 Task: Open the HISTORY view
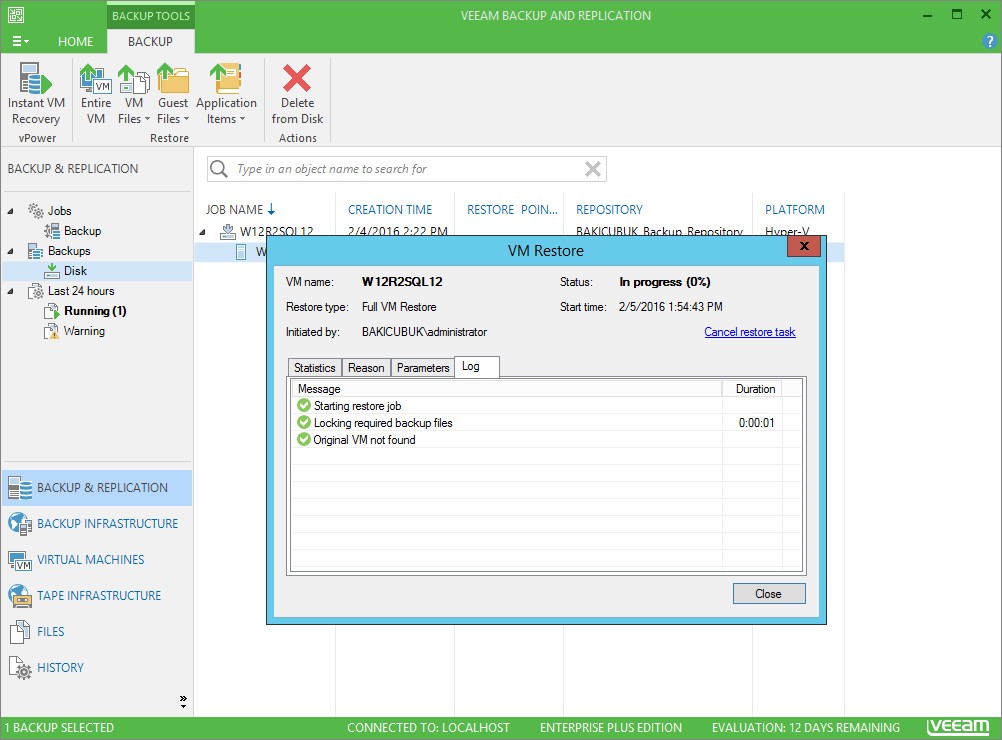point(97,668)
